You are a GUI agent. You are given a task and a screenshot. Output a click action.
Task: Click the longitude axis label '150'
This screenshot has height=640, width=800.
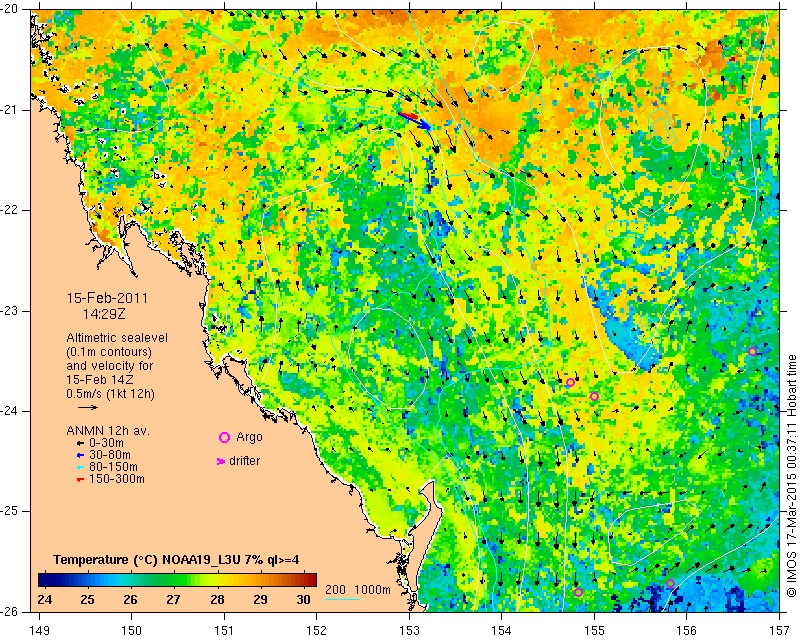132,631
